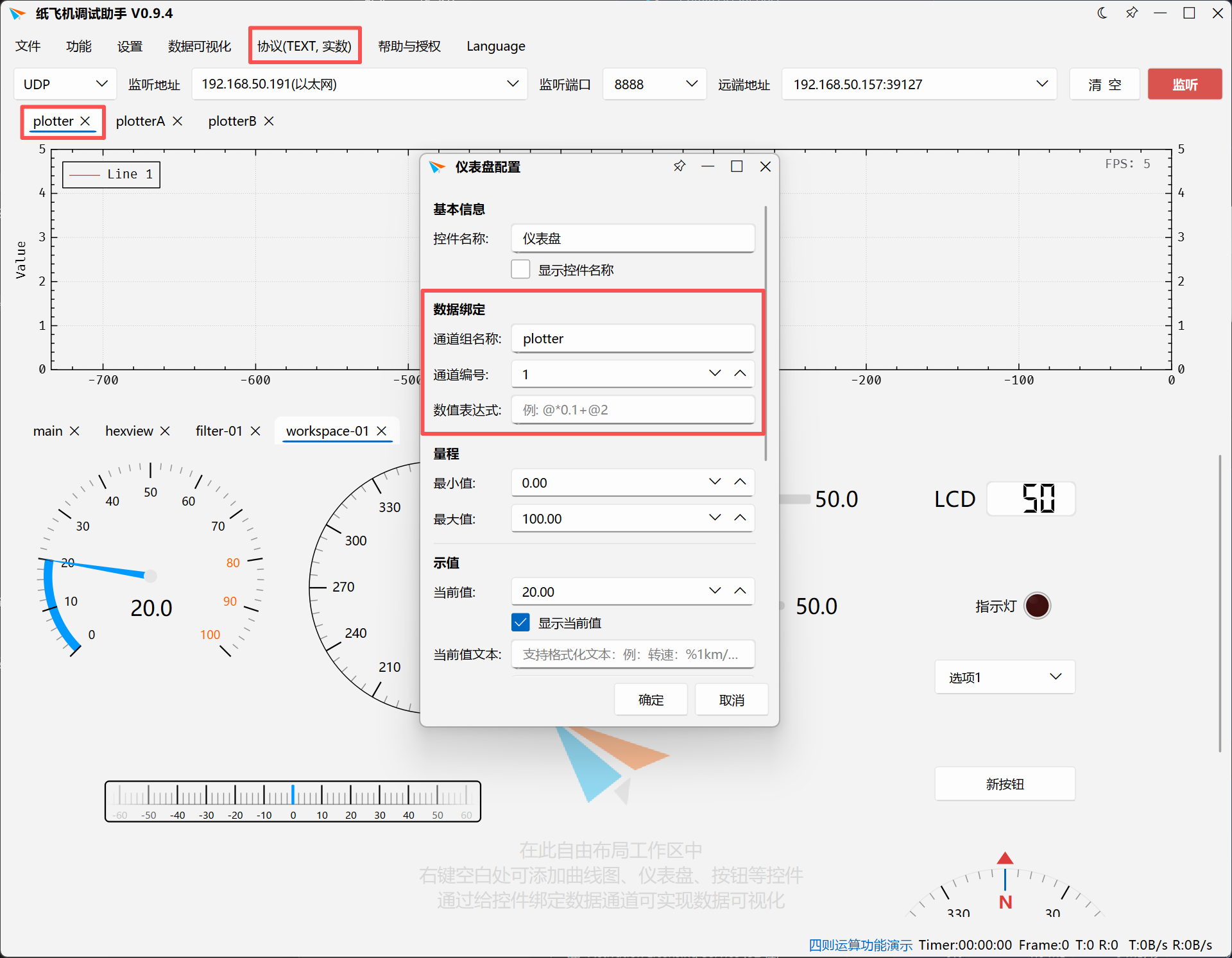Open the 功能 menu
The image size is (1232, 958).
tap(79, 46)
